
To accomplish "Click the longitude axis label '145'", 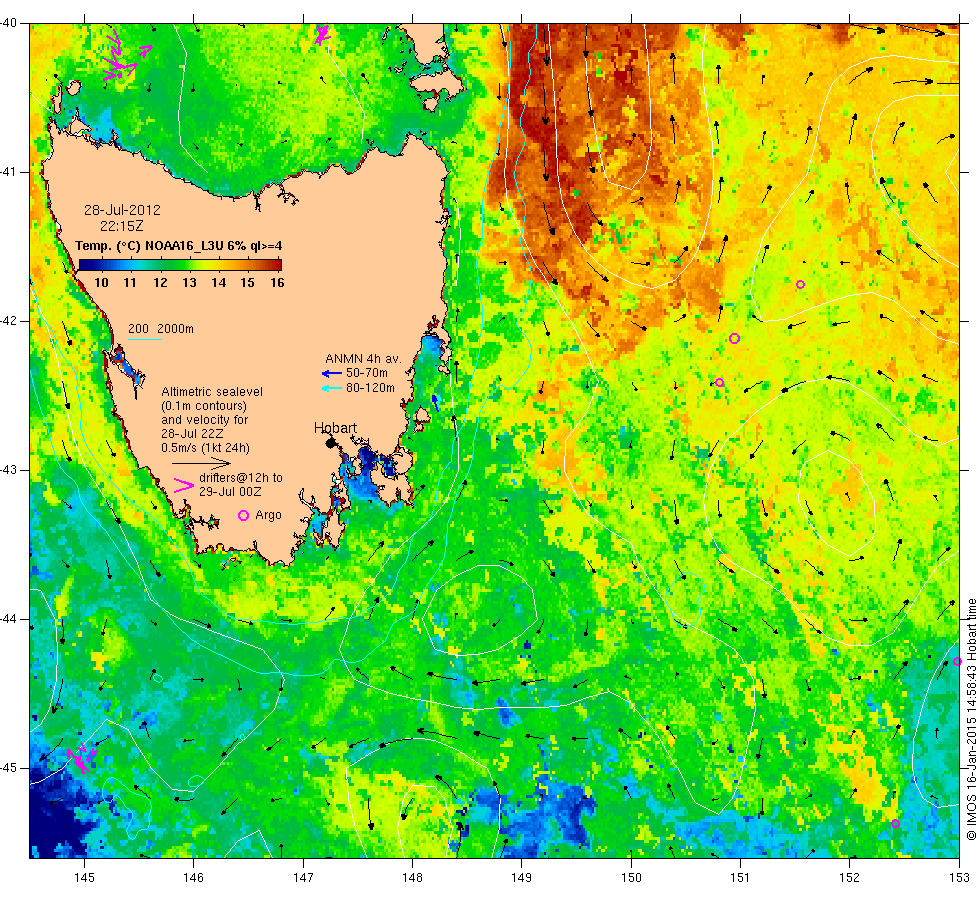I will 84,878.
